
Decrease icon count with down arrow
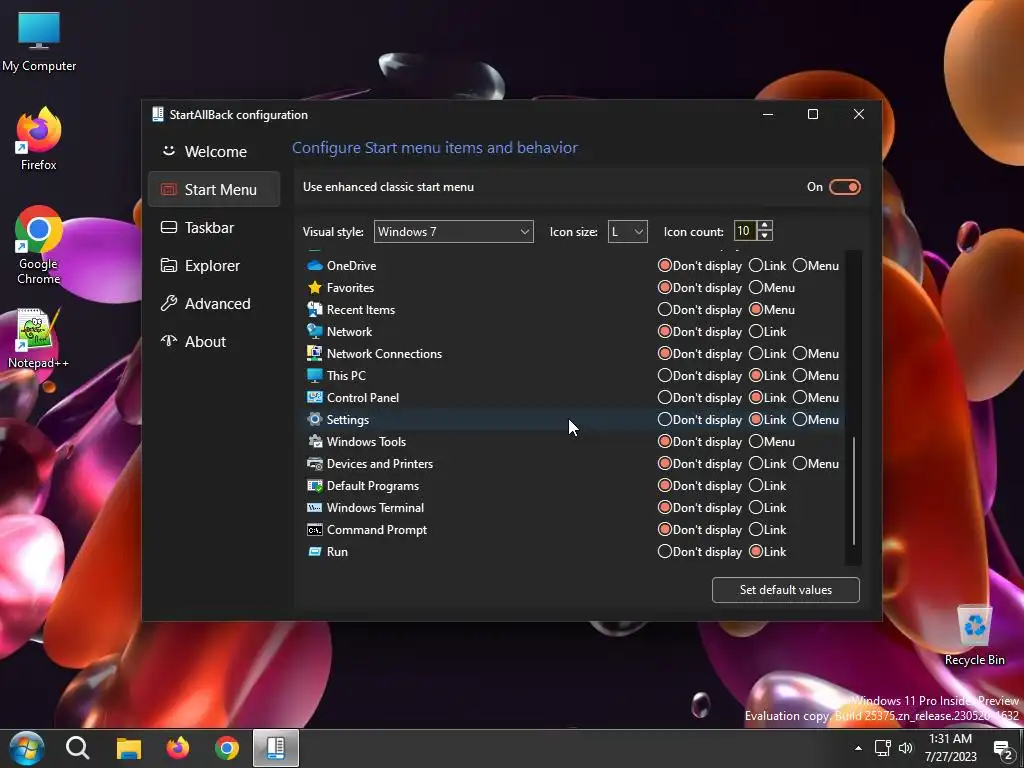coord(765,236)
